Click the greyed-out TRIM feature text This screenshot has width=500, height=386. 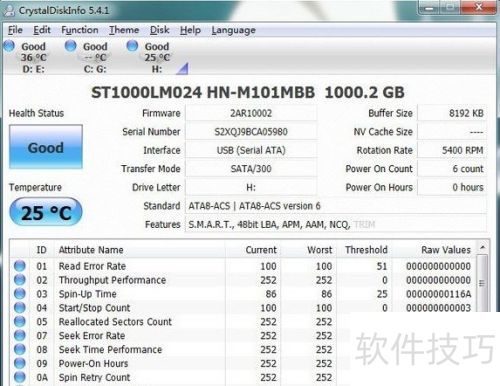click(364, 225)
